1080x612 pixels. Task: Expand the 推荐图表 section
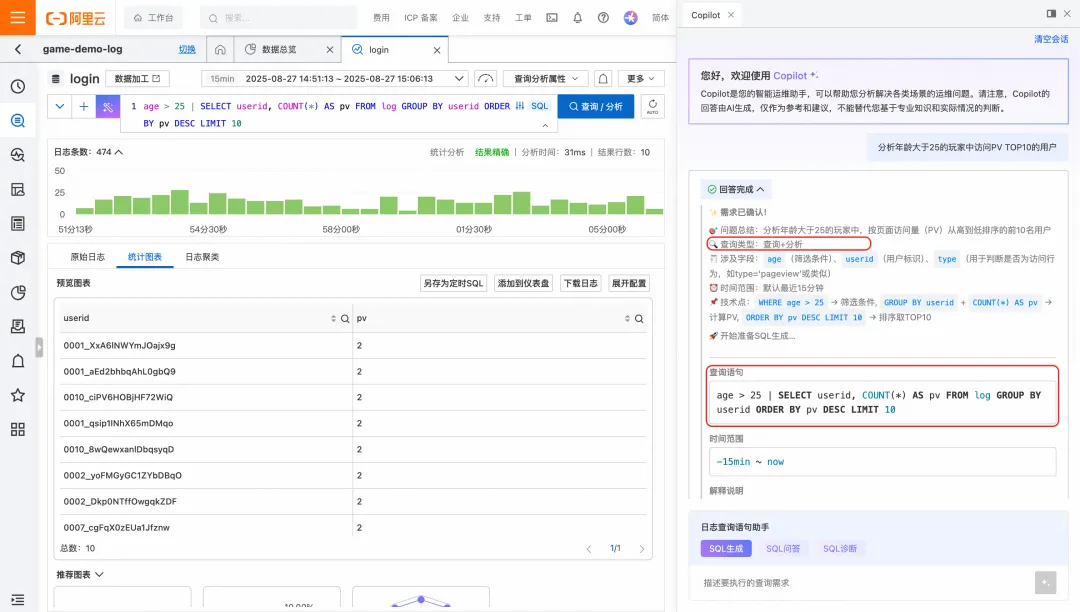coord(80,574)
